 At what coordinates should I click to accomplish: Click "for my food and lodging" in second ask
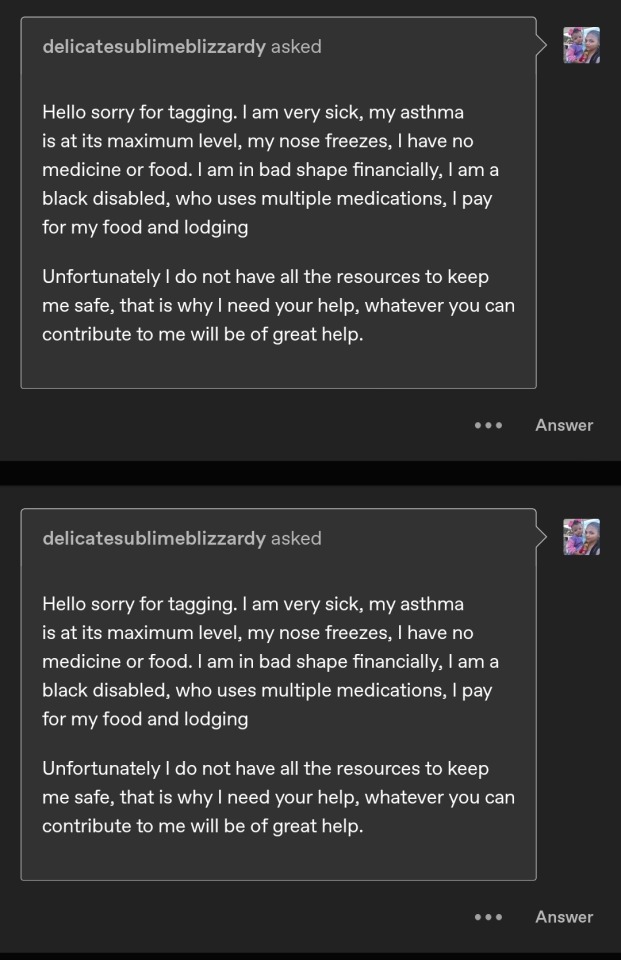[x=145, y=719]
